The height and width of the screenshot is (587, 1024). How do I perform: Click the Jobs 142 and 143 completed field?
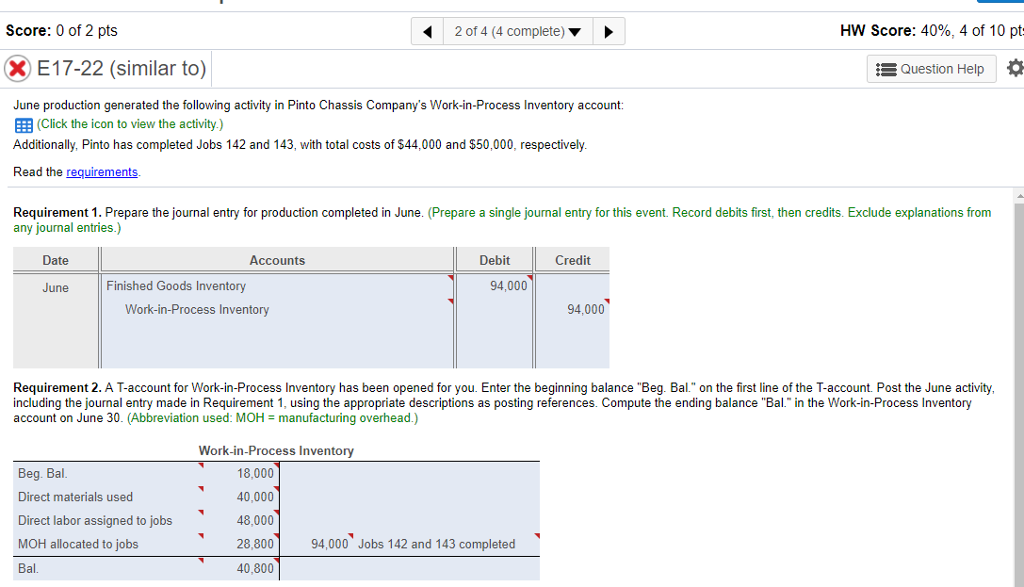coord(447,544)
